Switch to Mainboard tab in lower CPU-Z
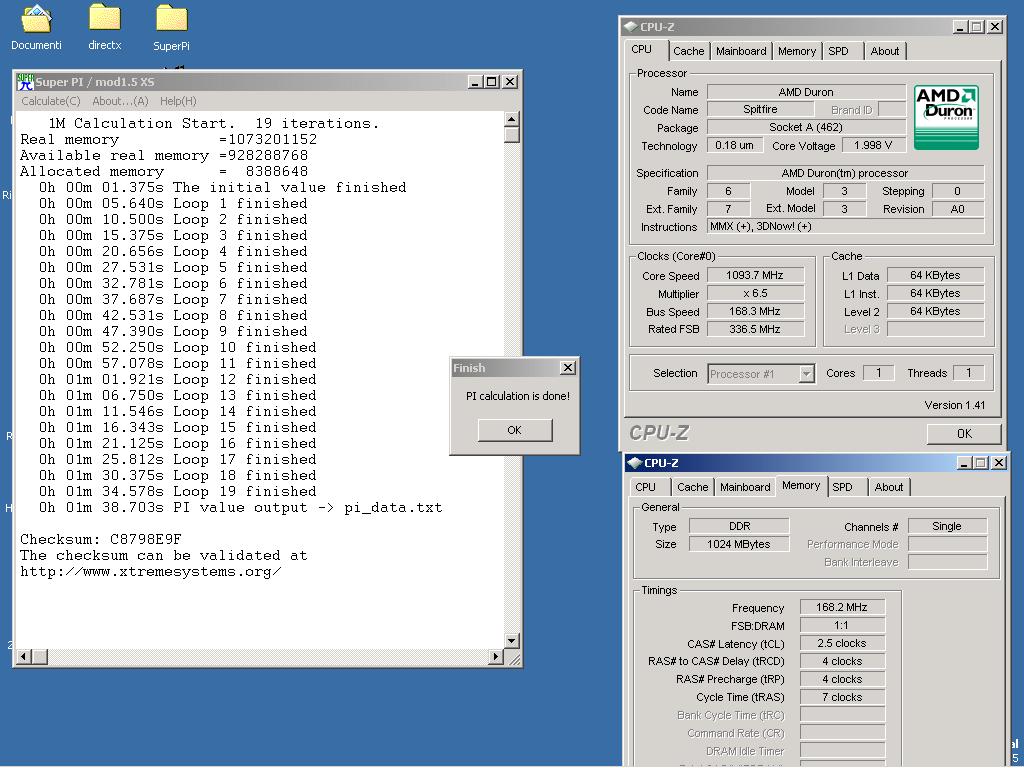This screenshot has width=1024, height=768. coord(745,487)
